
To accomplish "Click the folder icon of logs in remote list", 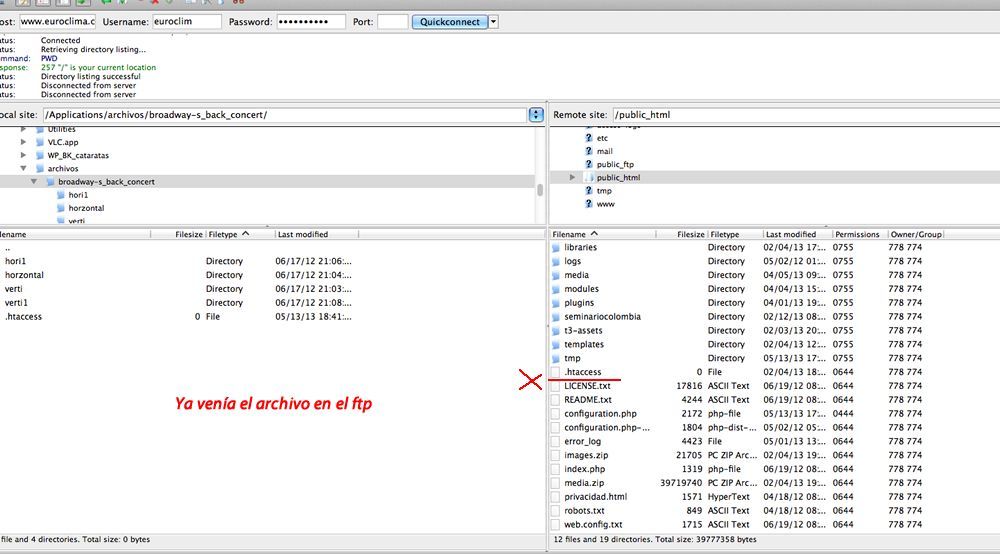I will pyautogui.click(x=555, y=261).
